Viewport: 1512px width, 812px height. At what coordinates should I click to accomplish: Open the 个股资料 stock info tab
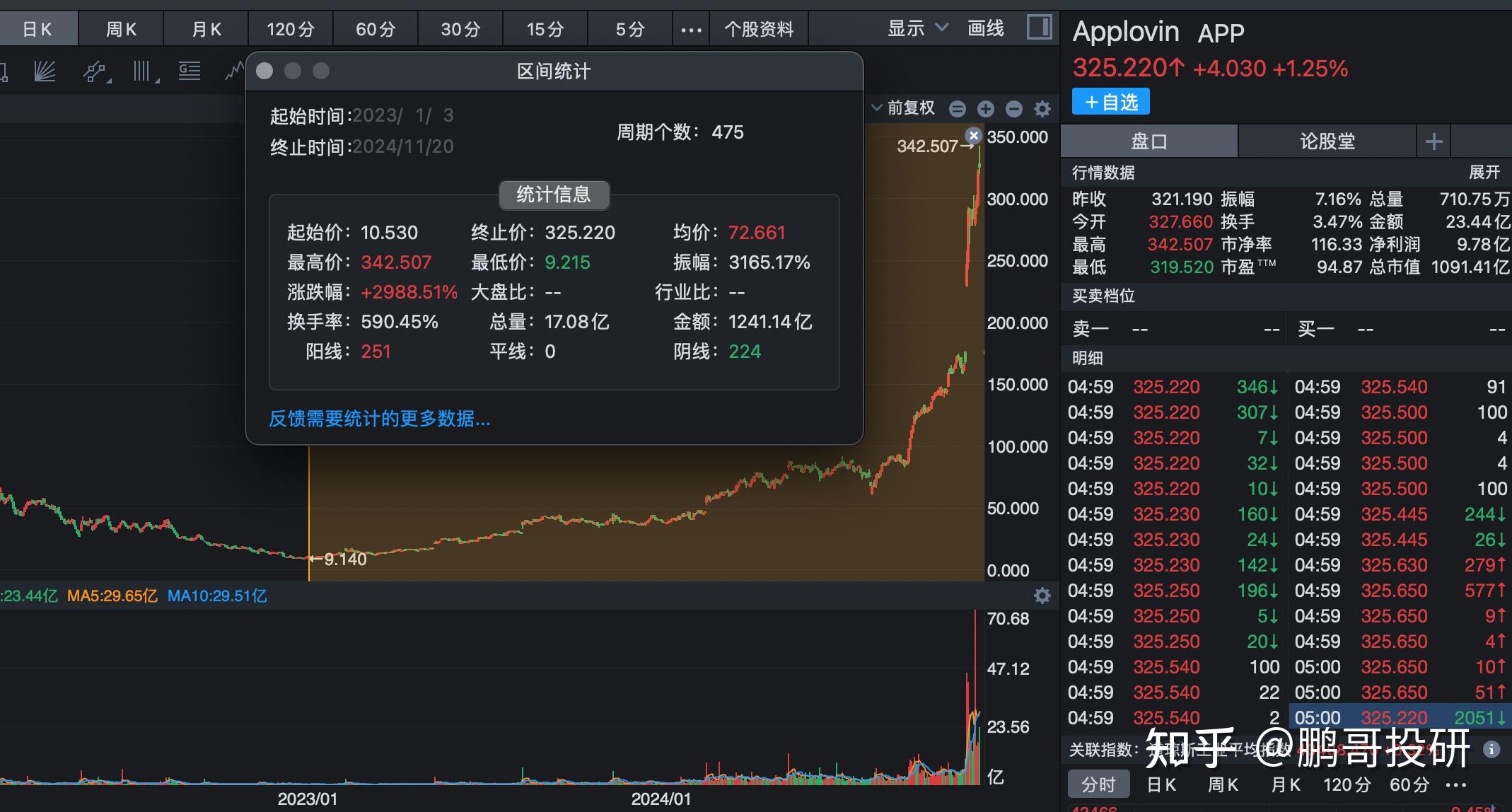(759, 30)
